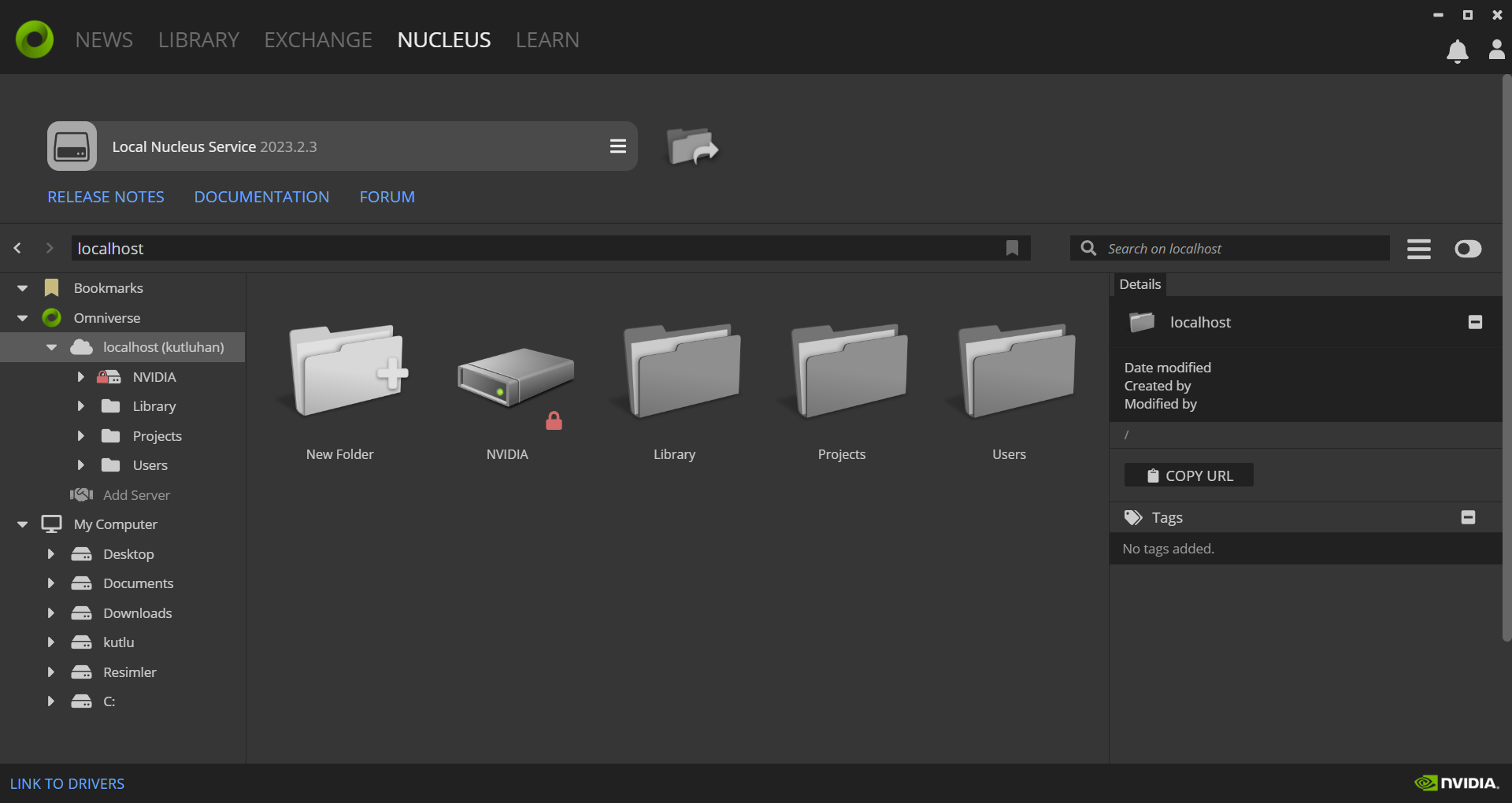This screenshot has height=803, width=1512.
Task: Go forward with the right arrow
Action: click(50, 248)
